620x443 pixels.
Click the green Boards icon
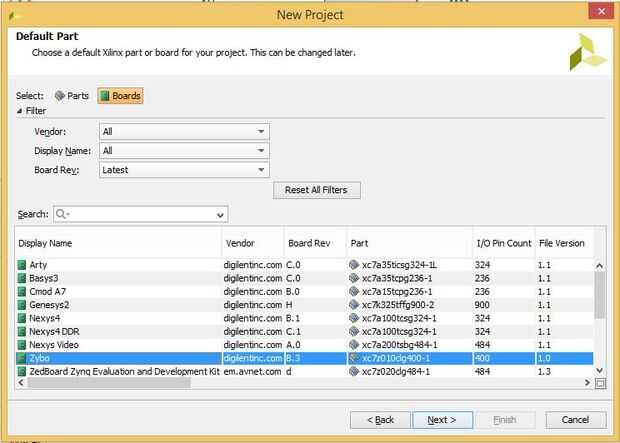pos(105,96)
